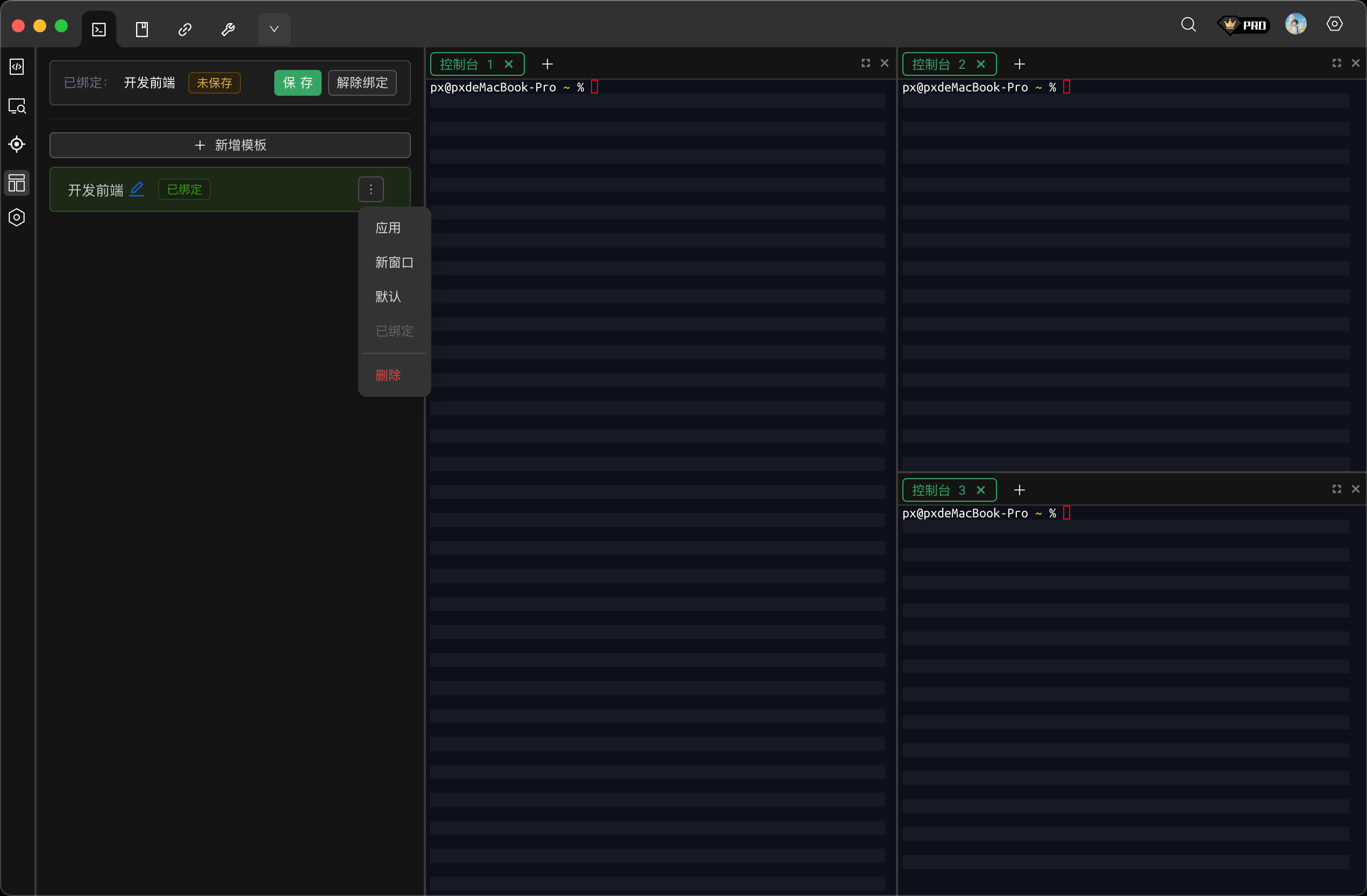
Task: Click the green 保存 button
Action: coord(297,83)
